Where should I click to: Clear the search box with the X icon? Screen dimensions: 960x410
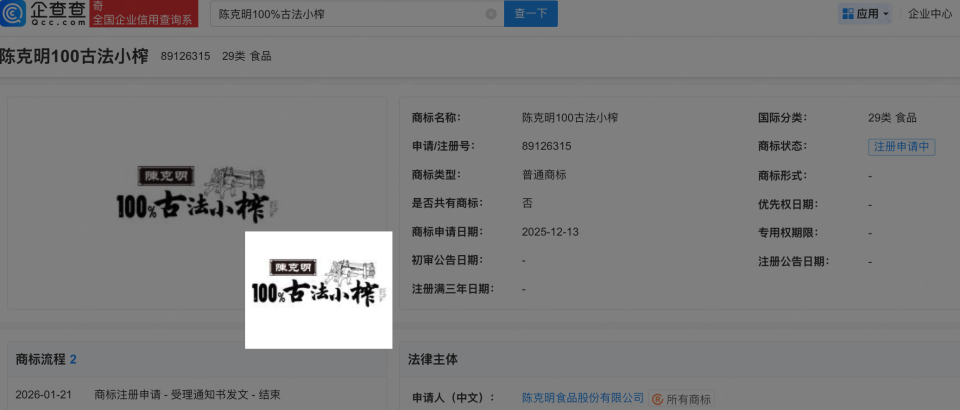tap(491, 14)
